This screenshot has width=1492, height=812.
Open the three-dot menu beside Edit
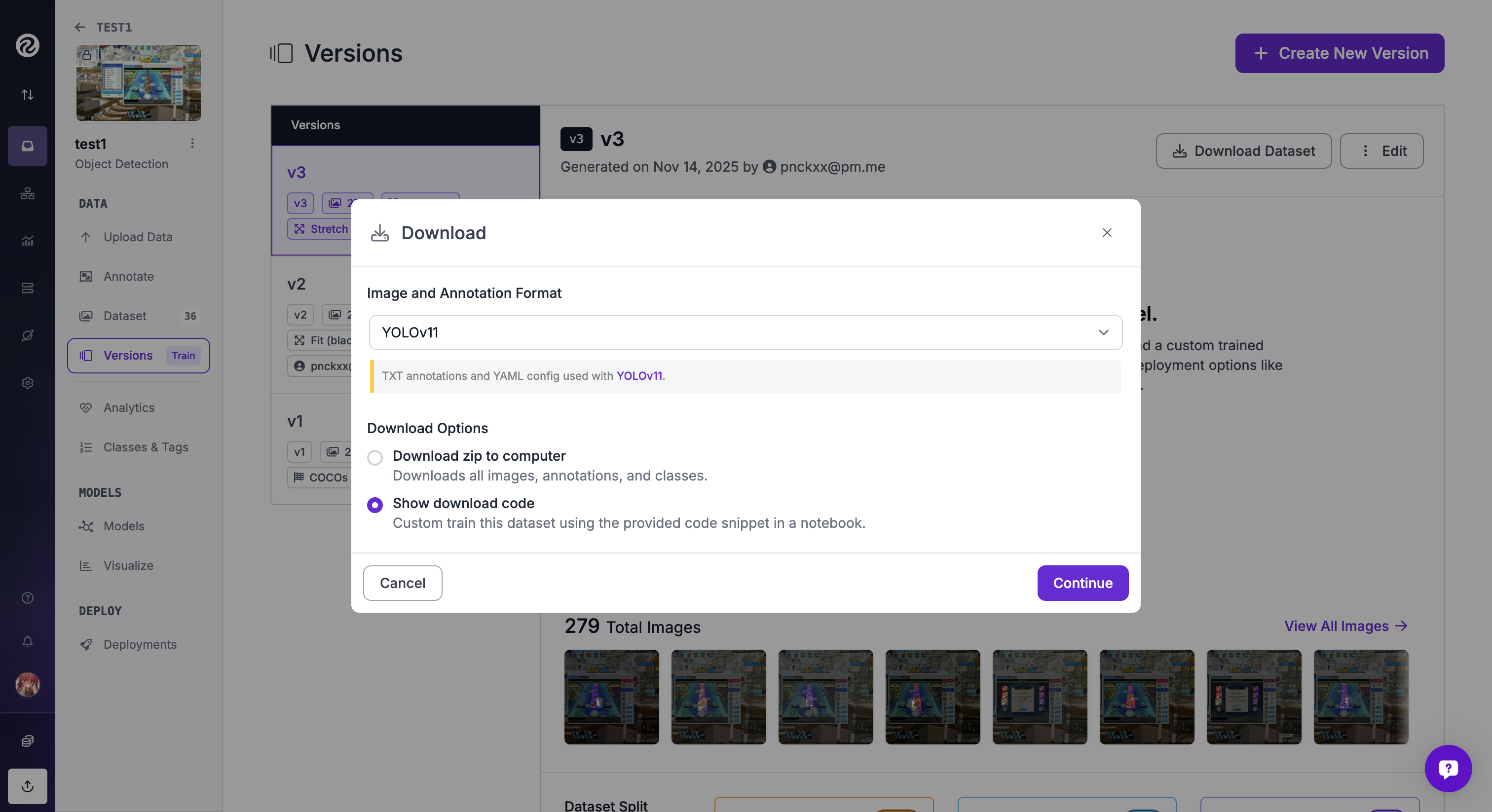click(x=1365, y=151)
